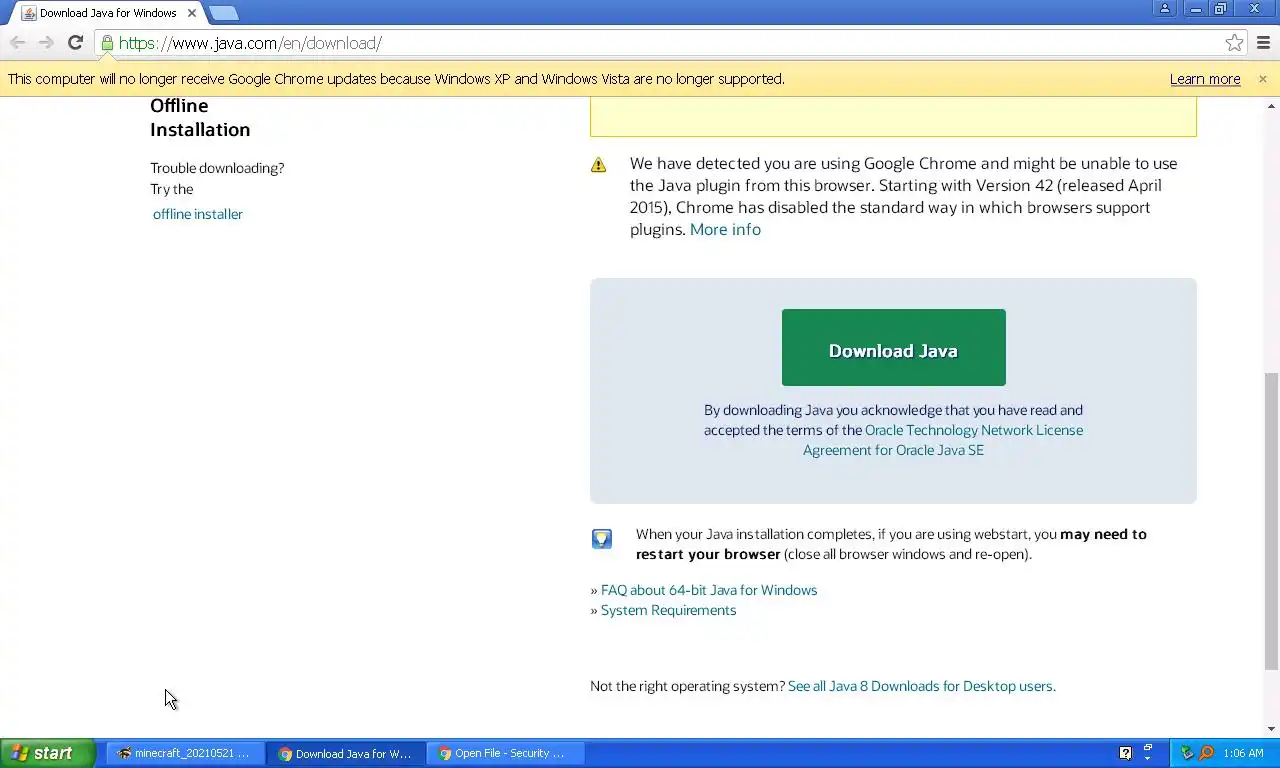Click the vertical scrollbar thumb
1280x768 pixels.
[x=1271, y=521]
